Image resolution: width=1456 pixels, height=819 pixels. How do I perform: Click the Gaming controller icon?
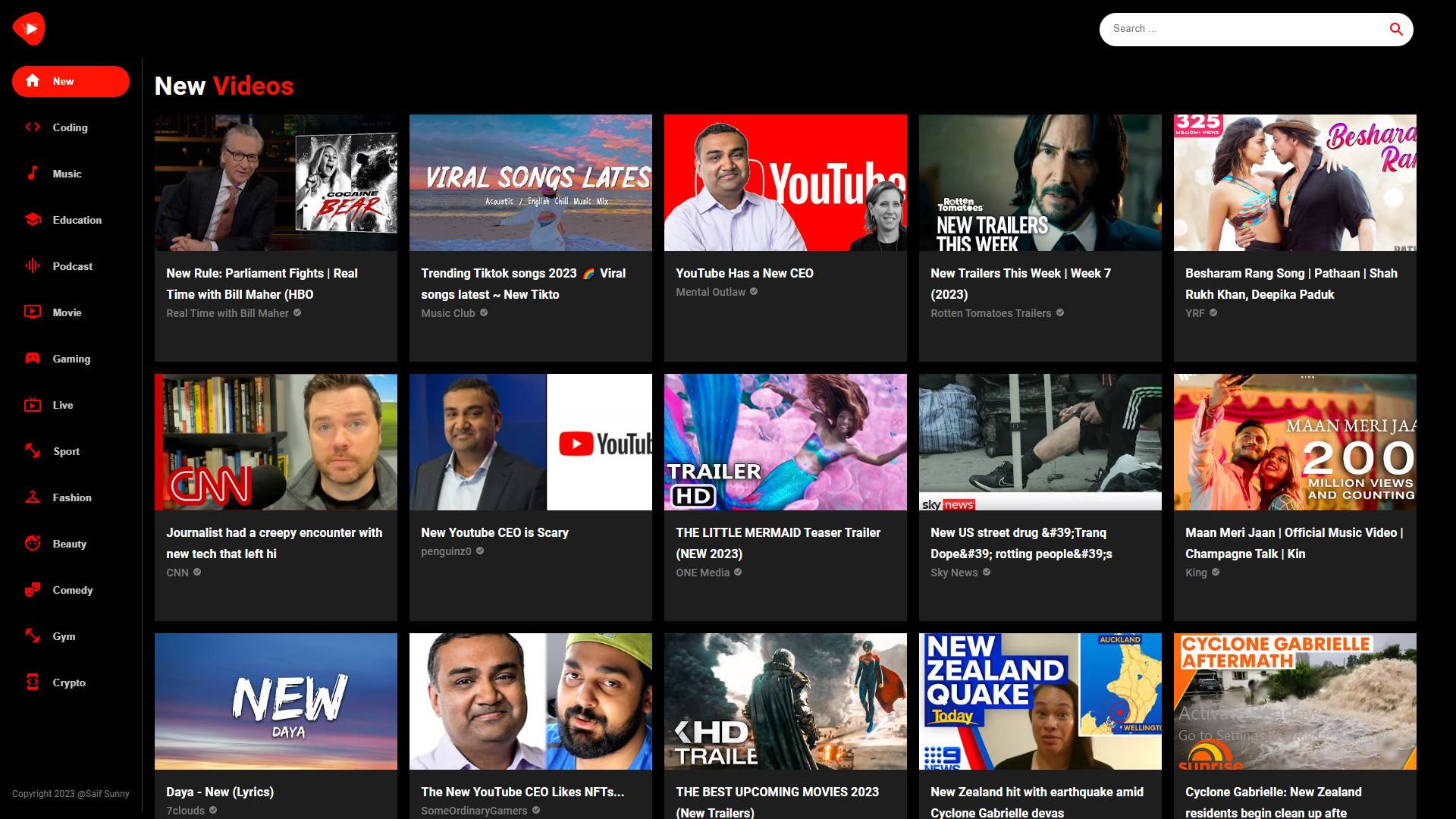coord(33,358)
